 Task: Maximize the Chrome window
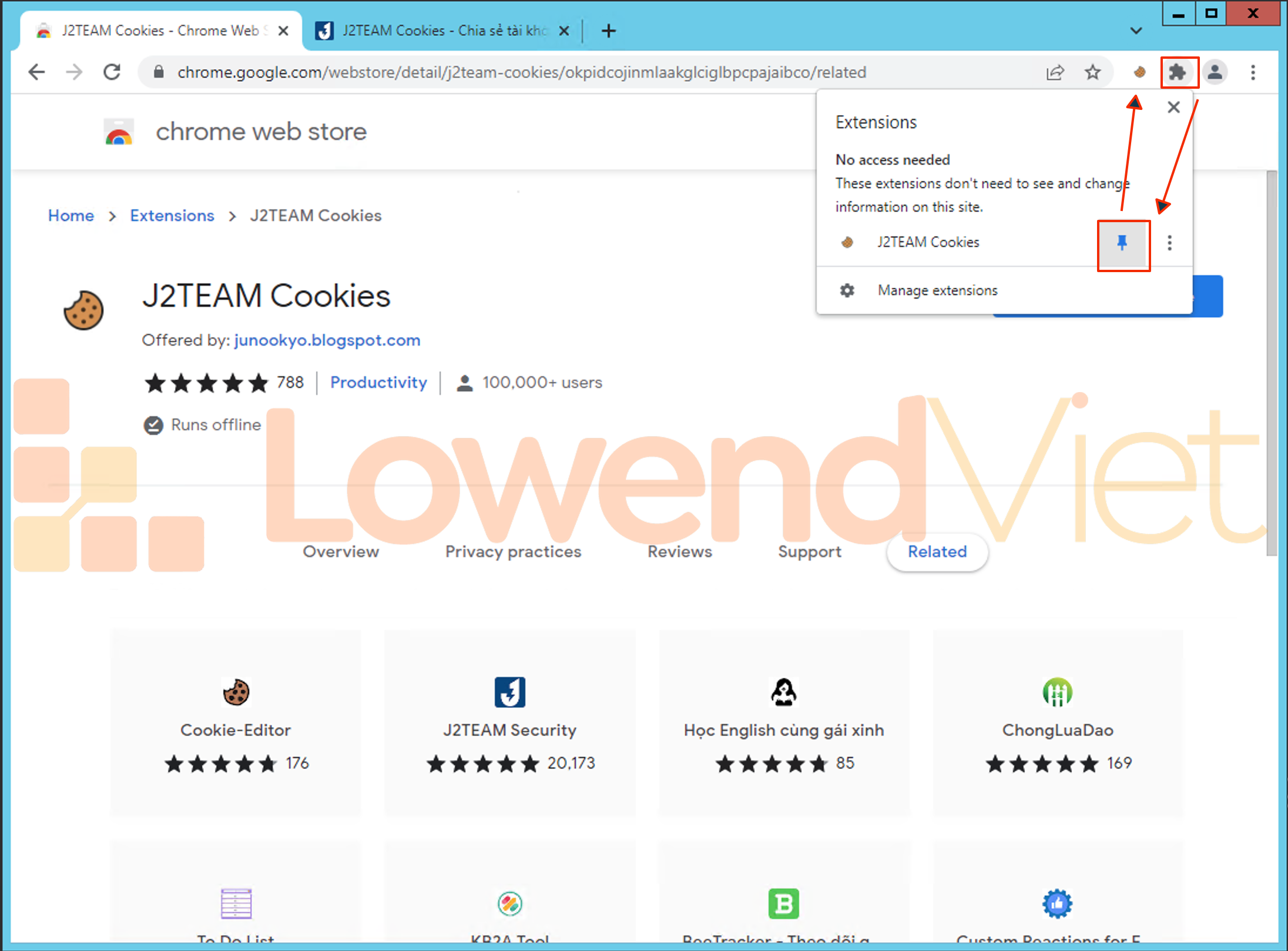point(1211,14)
